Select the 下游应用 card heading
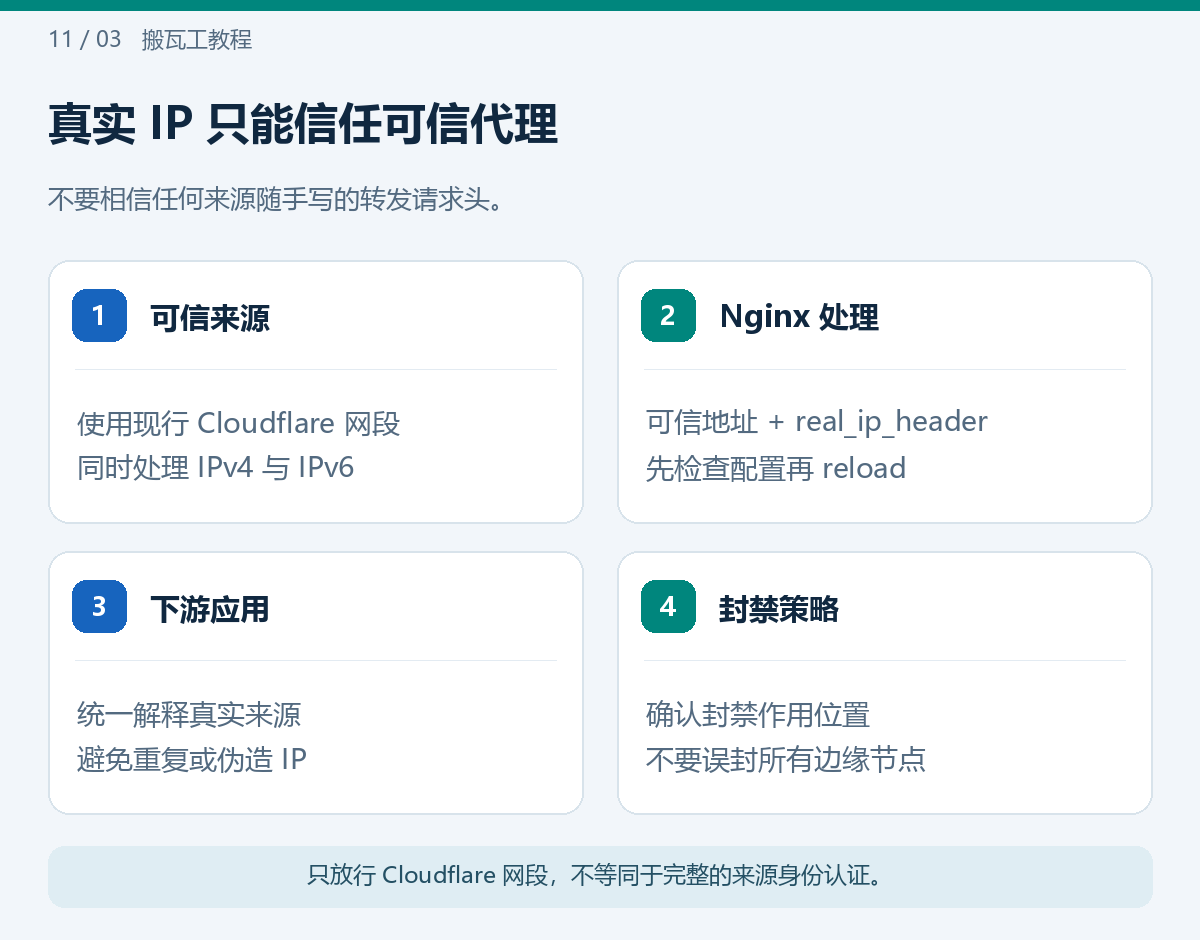 [x=210, y=608]
